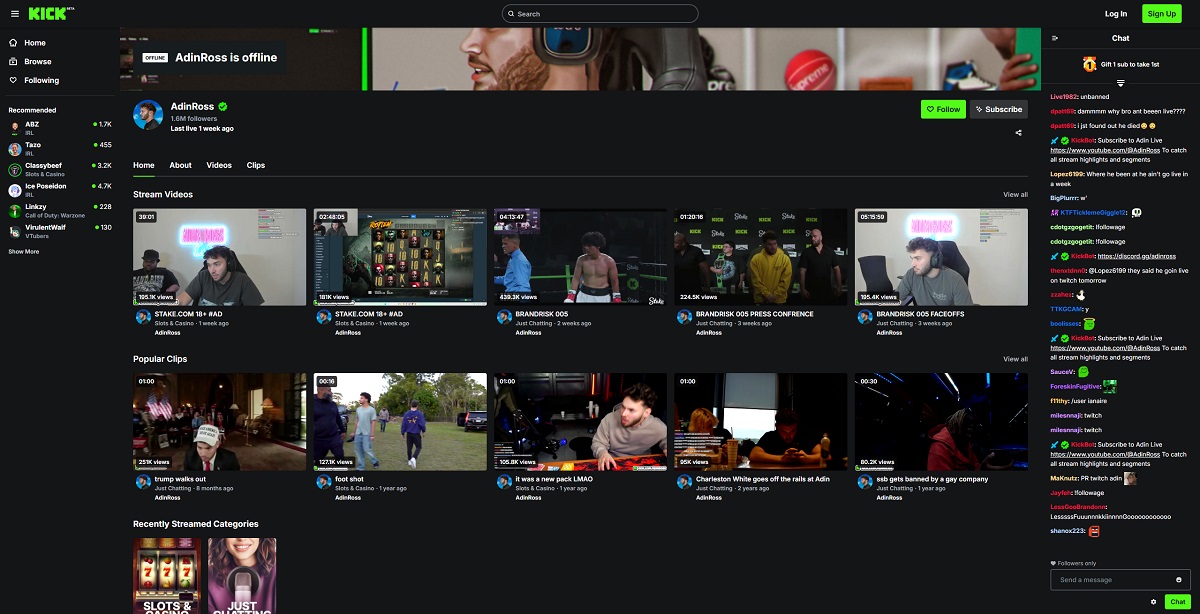Open BRANDRISK 005 PRESS CONFRENCE video thumbnail
The width and height of the screenshot is (1200, 614).
(x=760, y=257)
